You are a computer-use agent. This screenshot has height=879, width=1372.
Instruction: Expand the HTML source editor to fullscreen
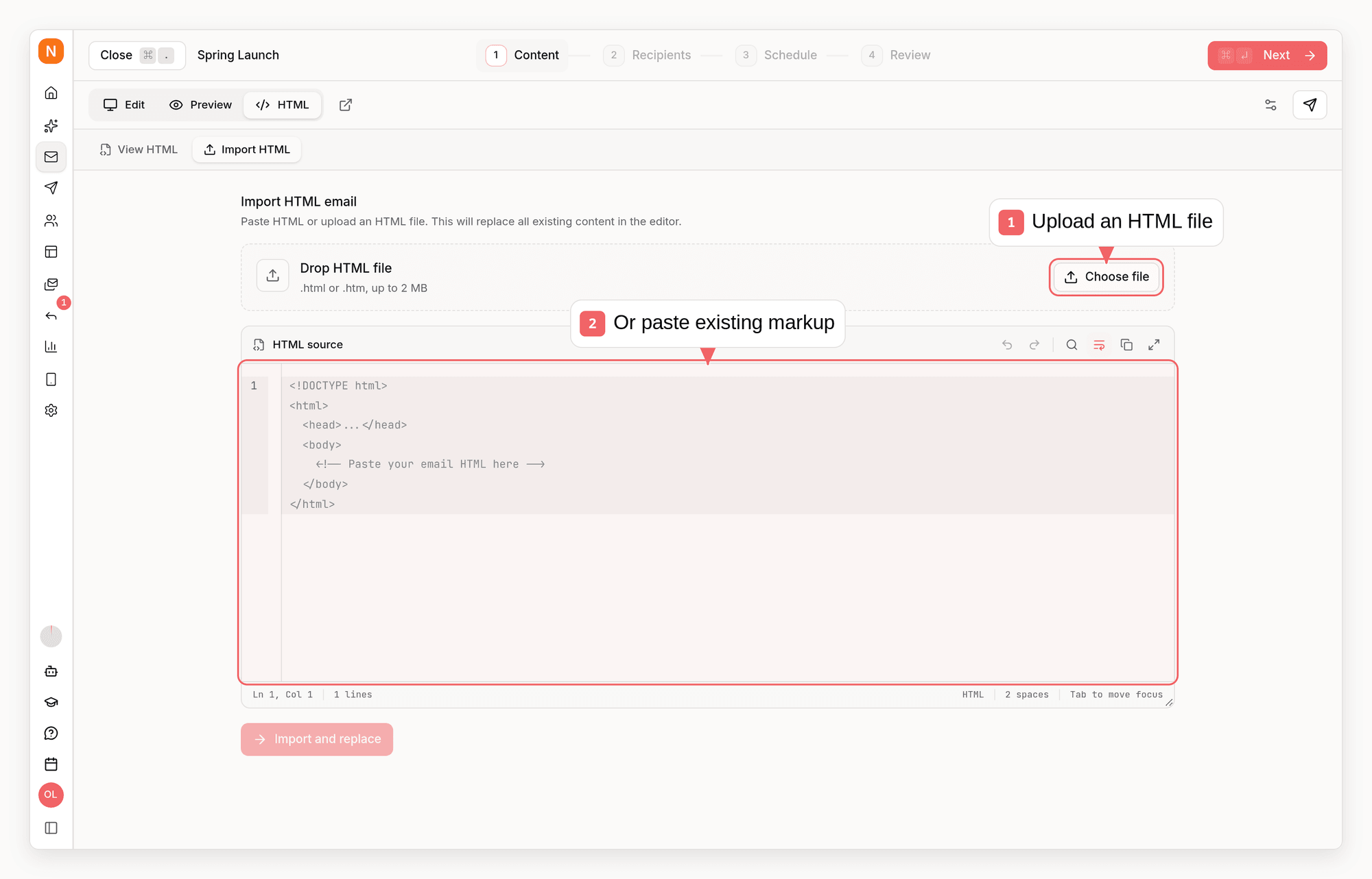(x=1154, y=345)
